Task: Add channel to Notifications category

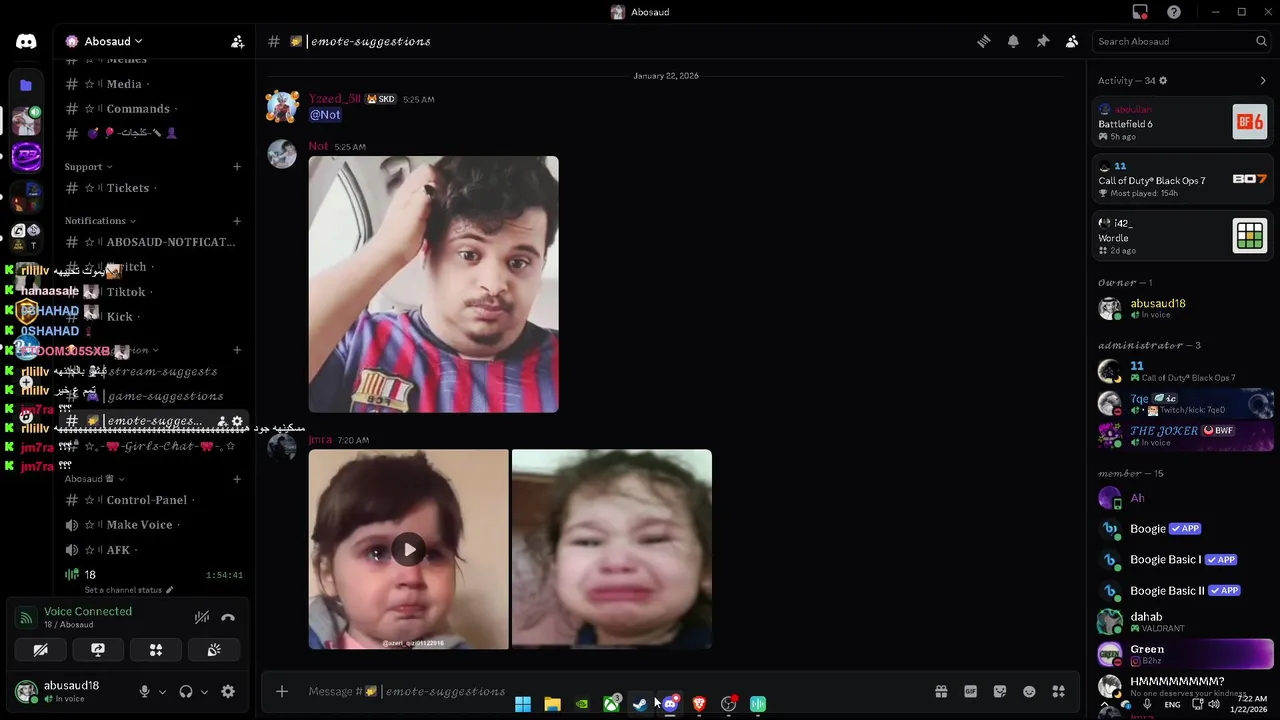Action: point(237,221)
